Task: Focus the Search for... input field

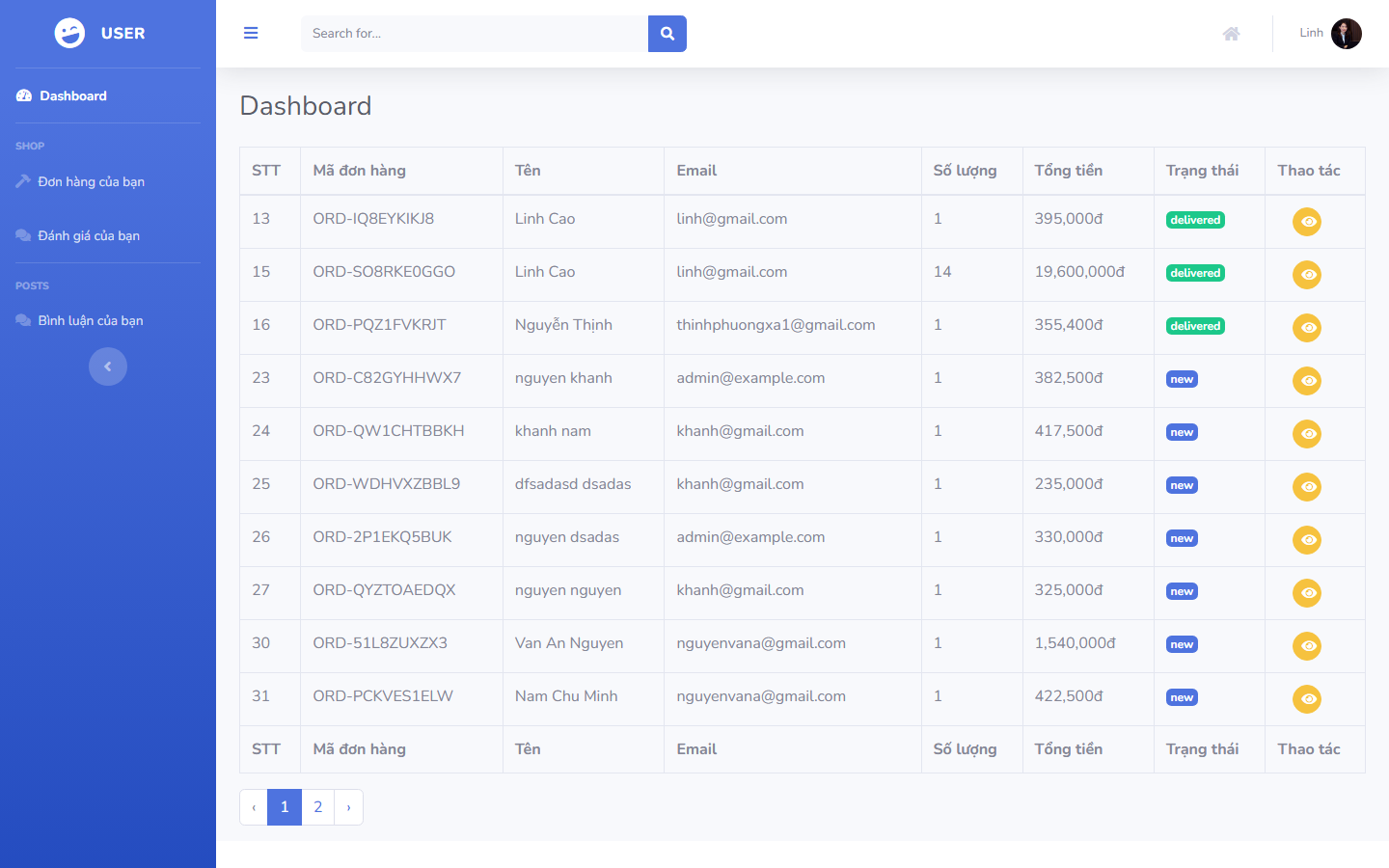Action: 475,34
